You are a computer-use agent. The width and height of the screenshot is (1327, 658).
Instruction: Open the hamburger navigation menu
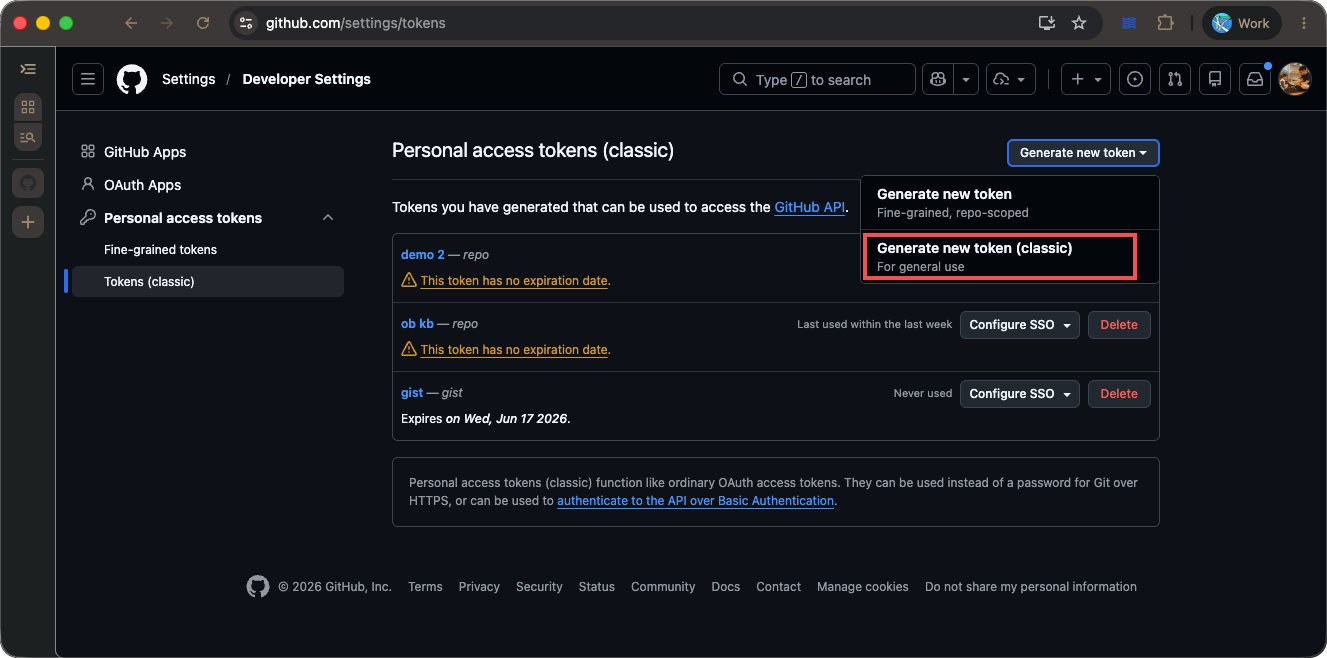(x=88, y=79)
